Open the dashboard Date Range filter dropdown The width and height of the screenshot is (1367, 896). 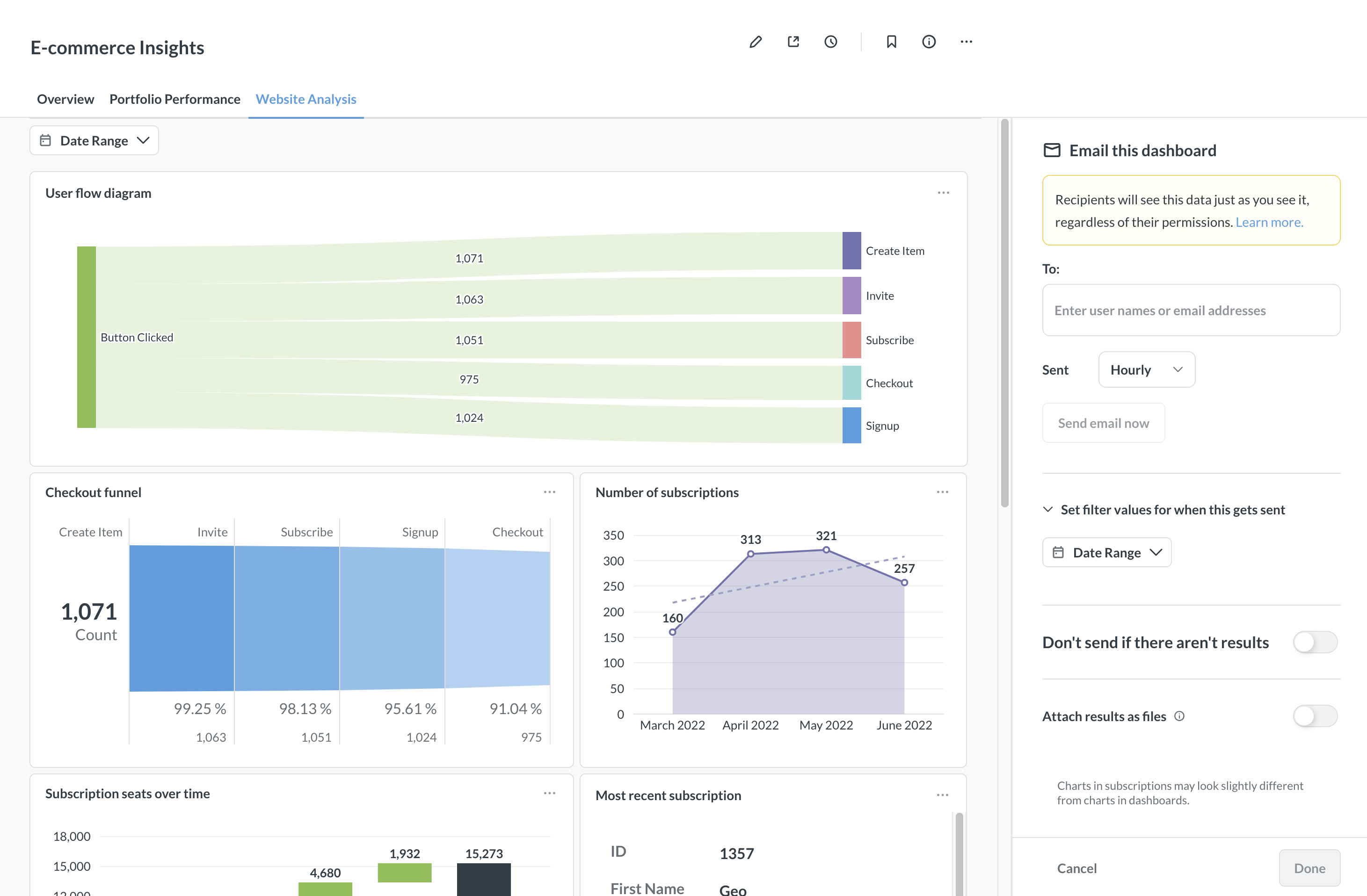[94, 141]
